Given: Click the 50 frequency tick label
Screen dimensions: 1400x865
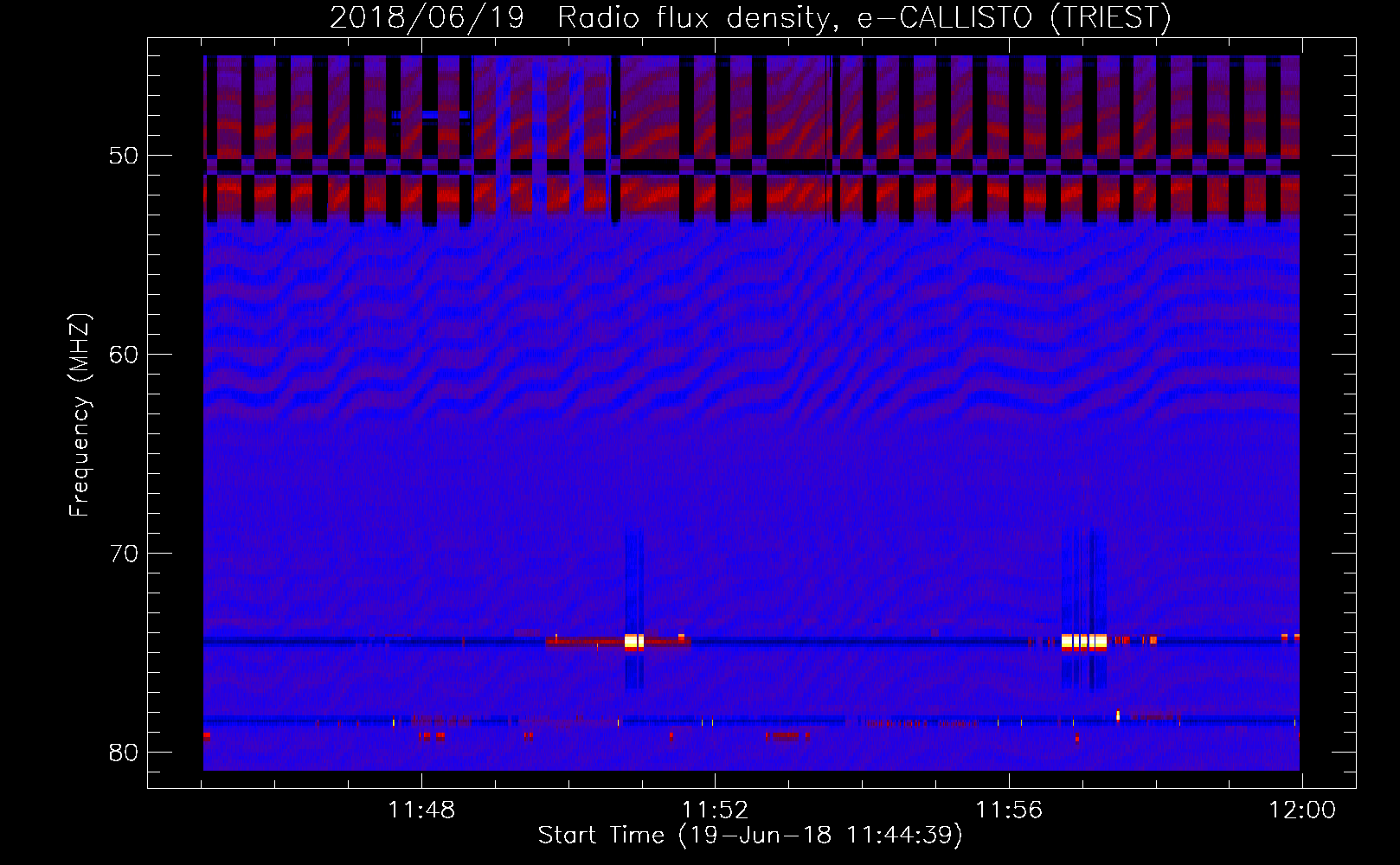Looking at the screenshot, I should coord(125,157).
